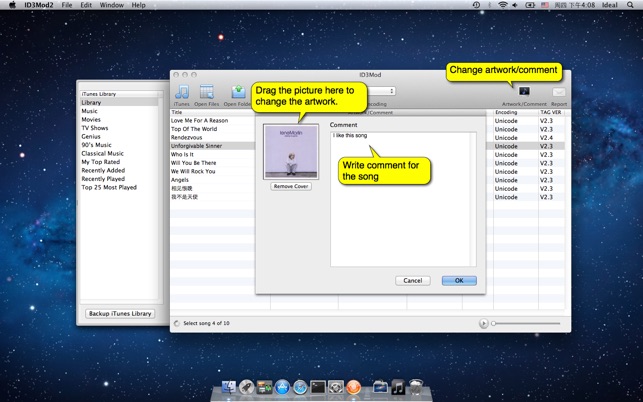
Task: Click the Time Machine icon in menu bar
Action: point(477,5)
